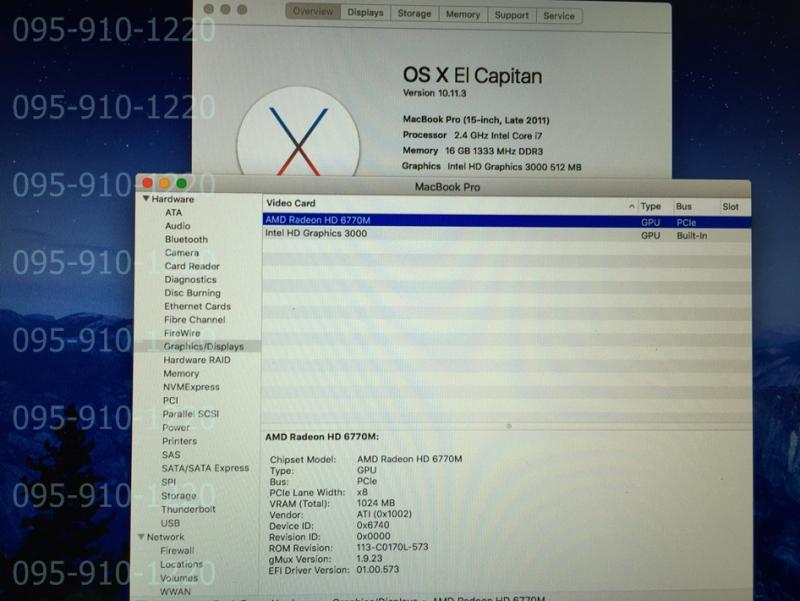Click the Device ID value 0x6740
This screenshot has height=601, width=800.
[x=373, y=525]
